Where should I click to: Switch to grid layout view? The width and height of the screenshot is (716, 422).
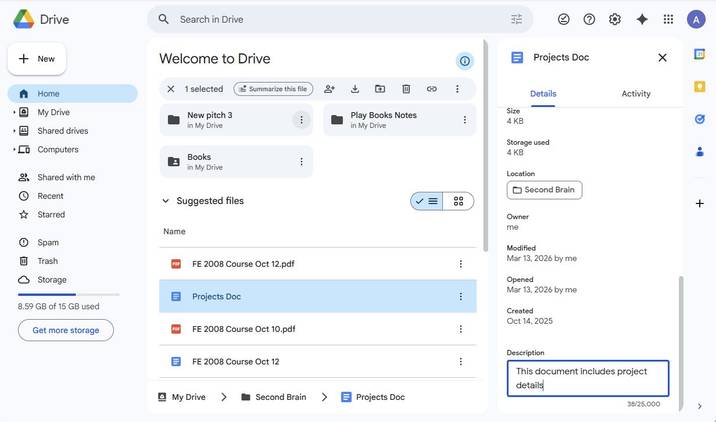(x=458, y=201)
